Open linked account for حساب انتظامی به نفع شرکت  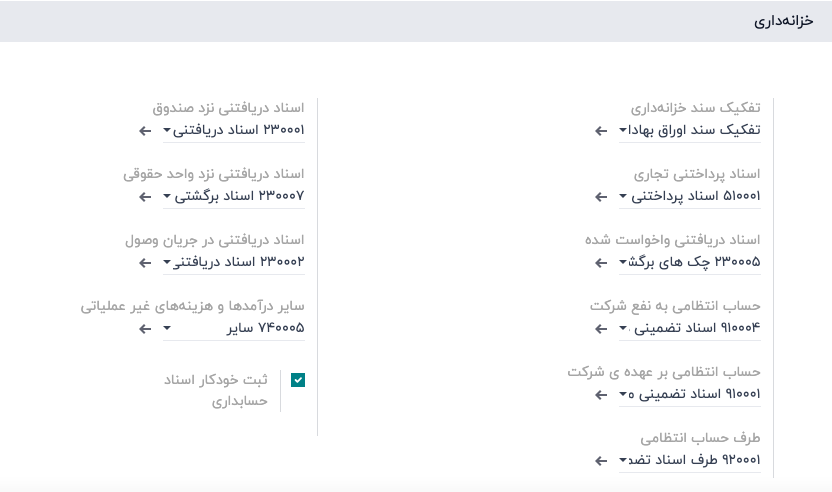pyautogui.click(x=600, y=328)
